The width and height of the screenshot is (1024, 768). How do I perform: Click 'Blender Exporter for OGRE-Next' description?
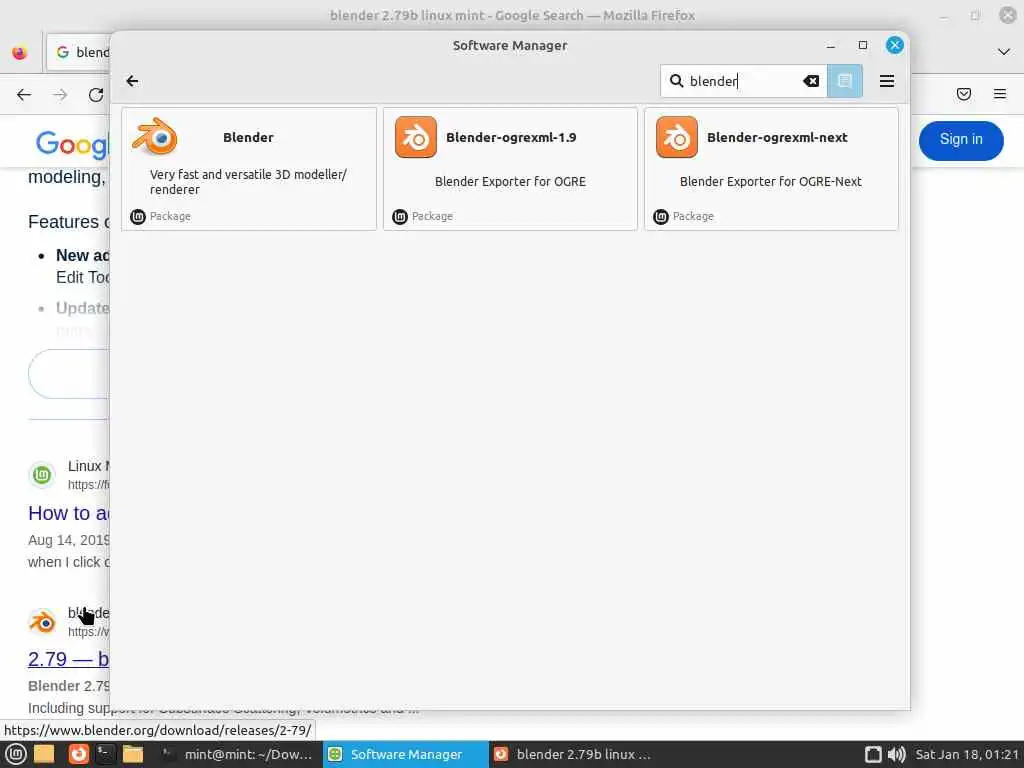tap(771, 182)
